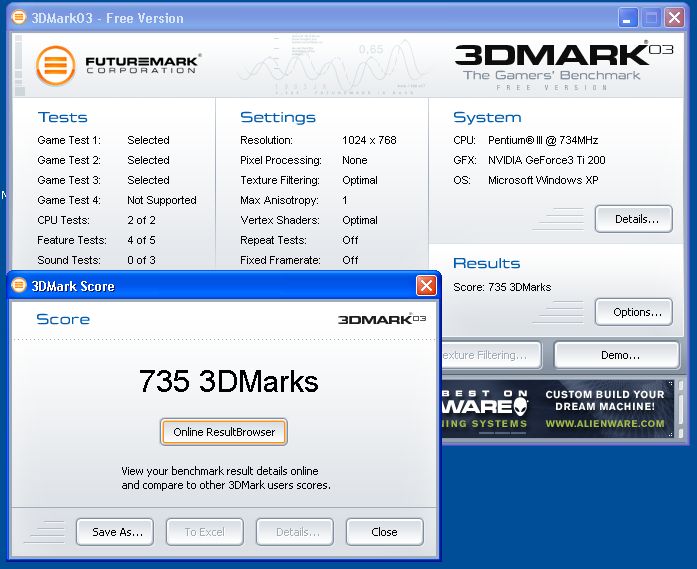Click the Texture Filtering 'Optimal' value
697x569 pixels.
coord(360,180)
